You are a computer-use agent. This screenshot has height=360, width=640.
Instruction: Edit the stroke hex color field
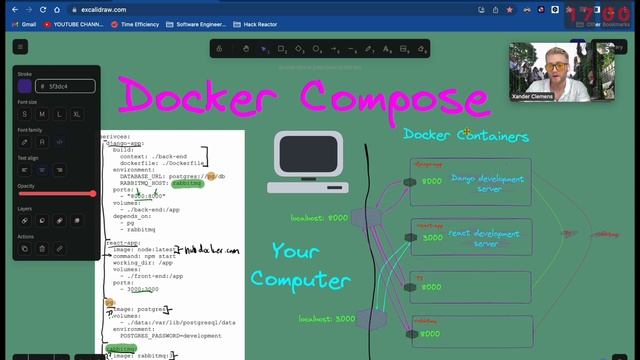[x=65, y=86]
